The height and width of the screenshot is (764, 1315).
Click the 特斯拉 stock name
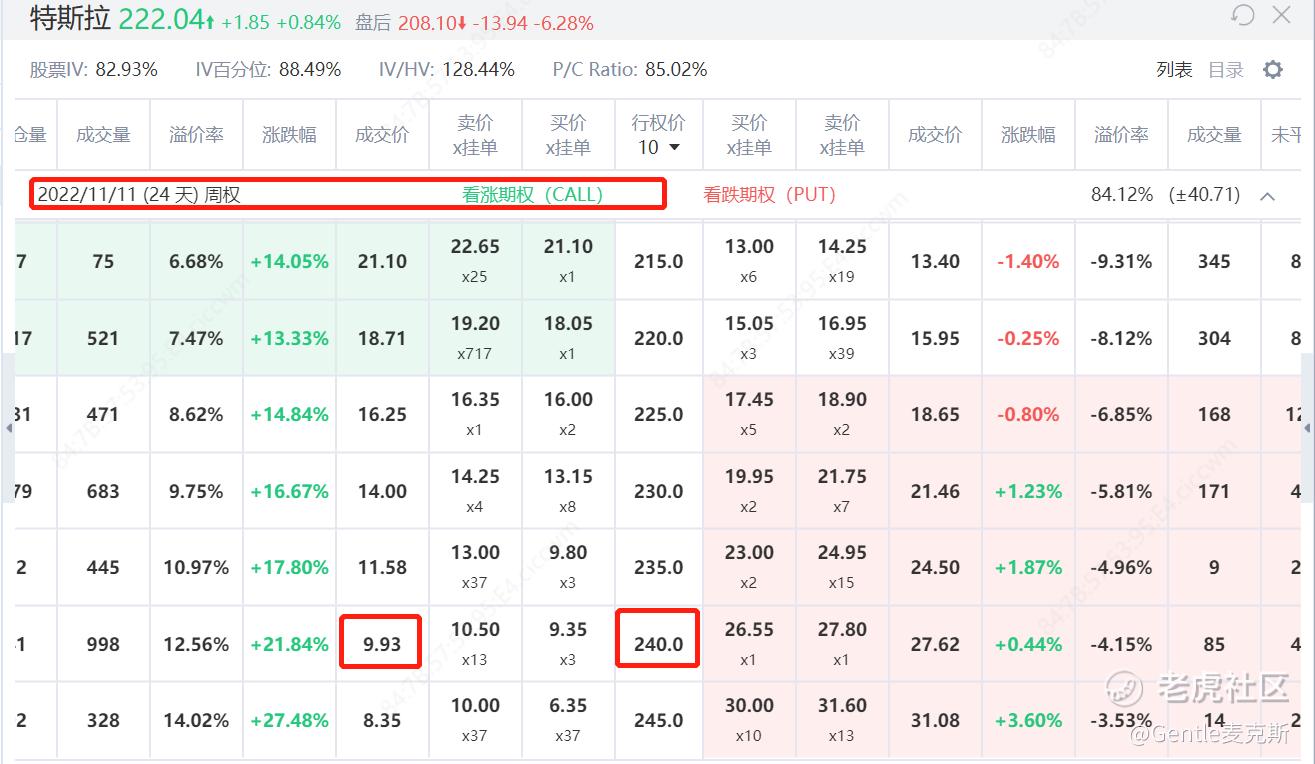[71, 19]
